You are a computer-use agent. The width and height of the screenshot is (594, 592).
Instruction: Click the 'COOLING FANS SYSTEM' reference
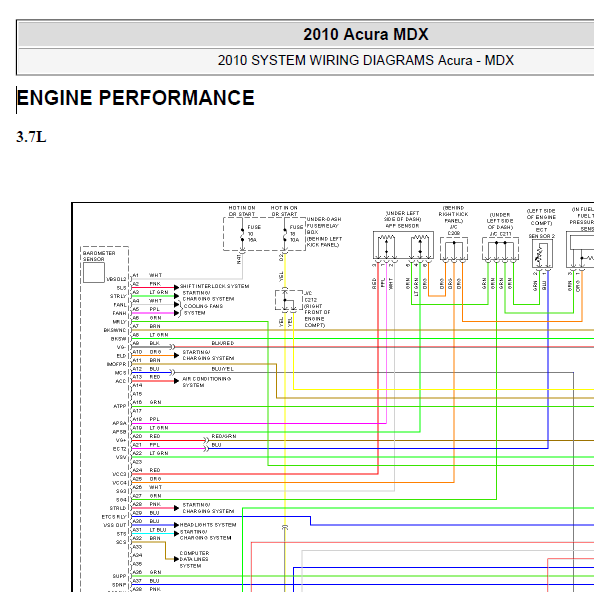pyautogui.click(x=203, y=309)
